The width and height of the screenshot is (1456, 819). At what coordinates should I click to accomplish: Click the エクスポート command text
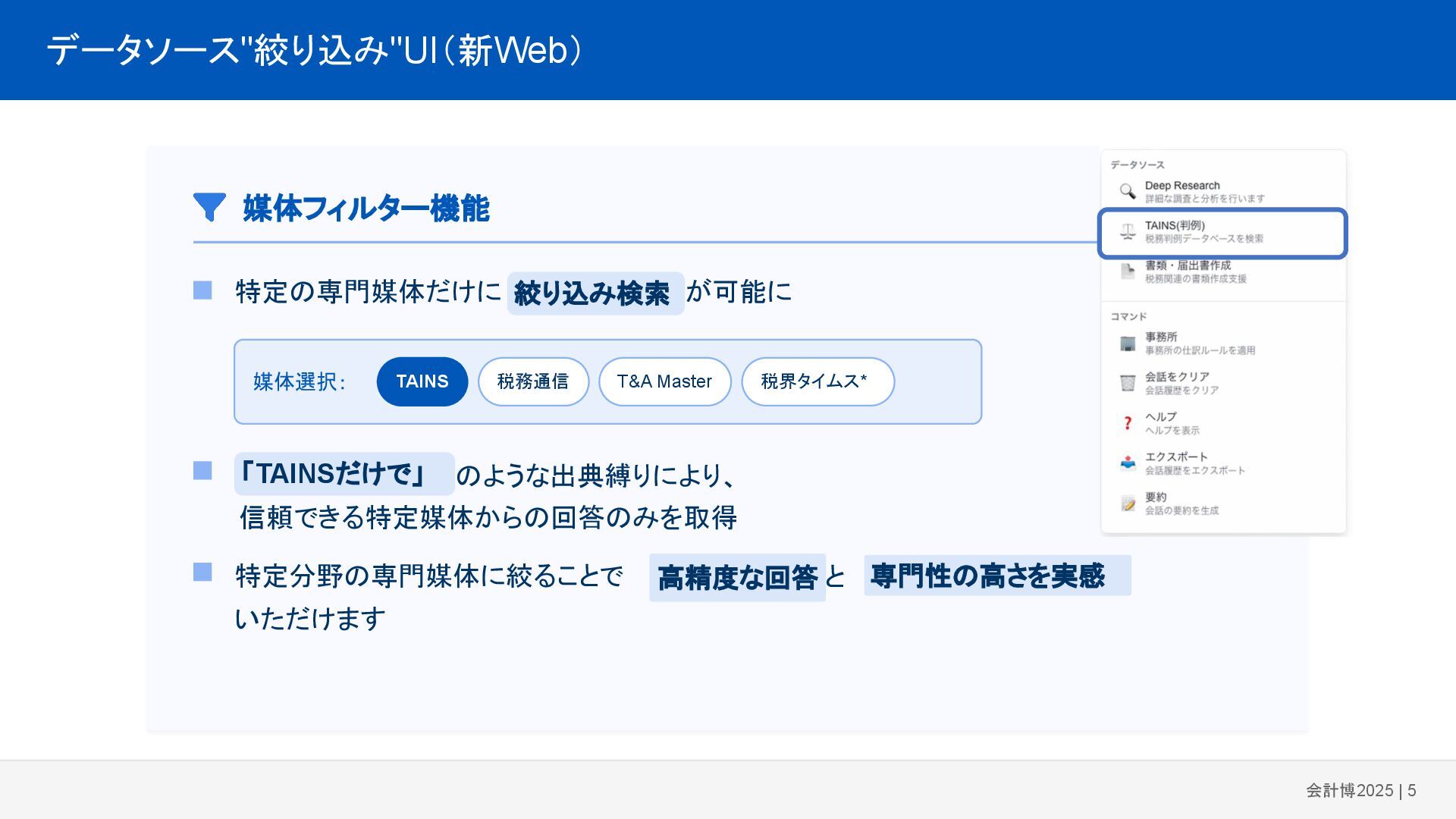1175,457
